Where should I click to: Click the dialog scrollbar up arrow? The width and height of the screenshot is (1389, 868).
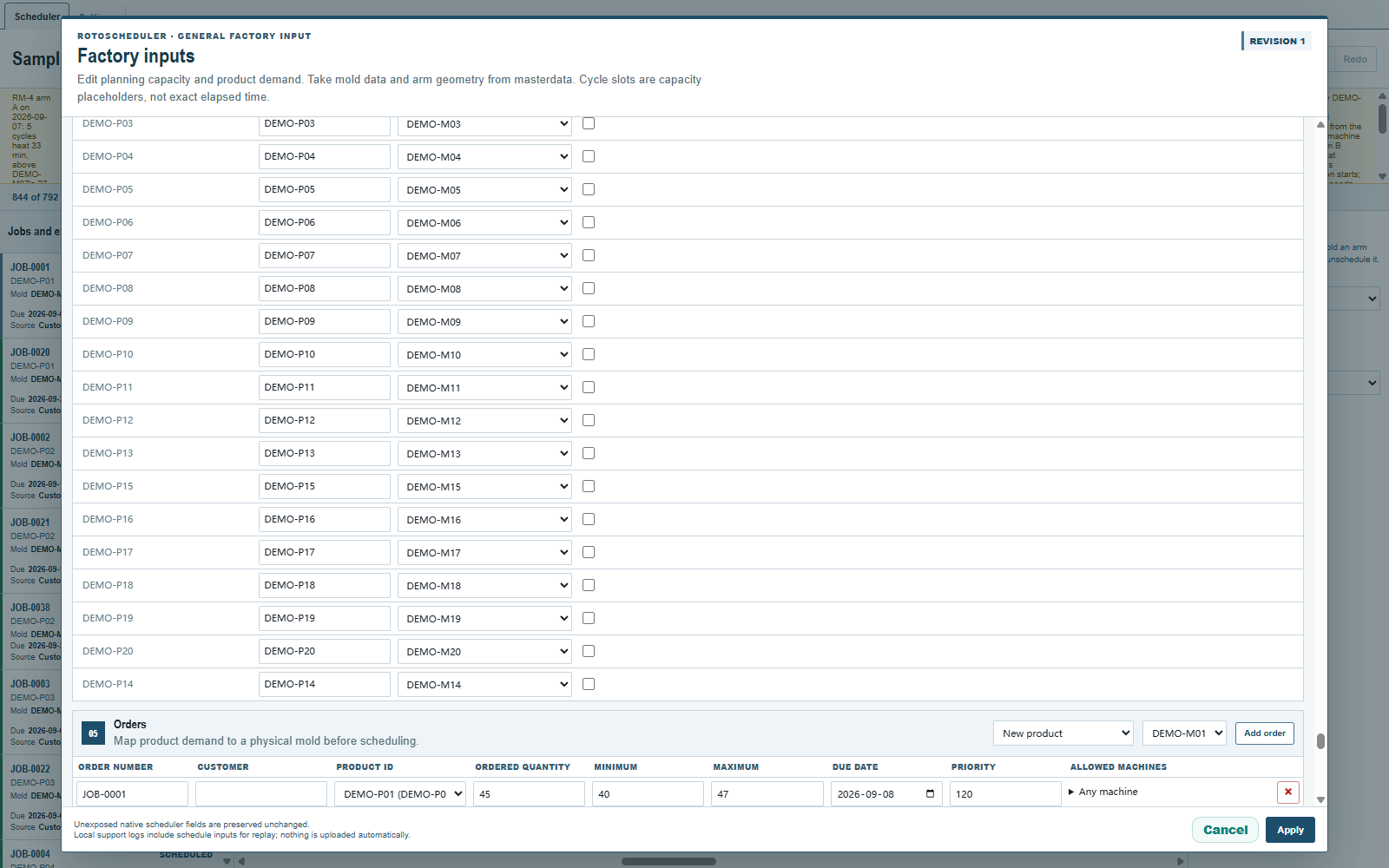pos(1320,124)
